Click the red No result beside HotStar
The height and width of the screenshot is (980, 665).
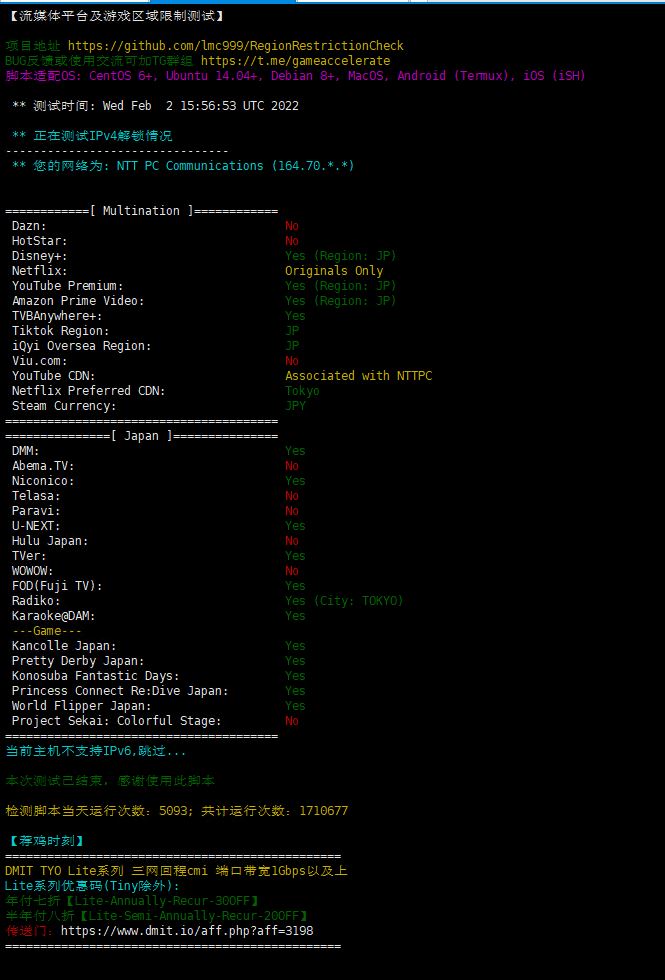[x=292, y=241]
